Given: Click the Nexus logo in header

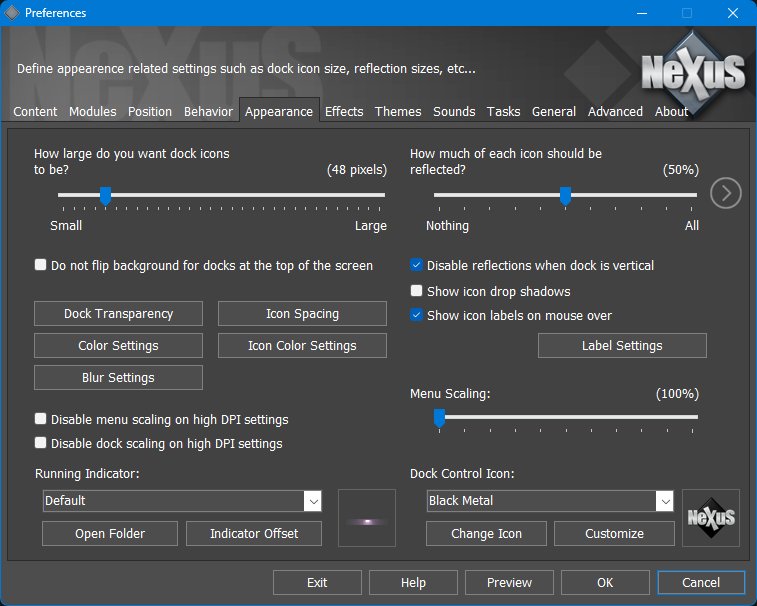Looking at the screenshot, I should coord(693,72).
